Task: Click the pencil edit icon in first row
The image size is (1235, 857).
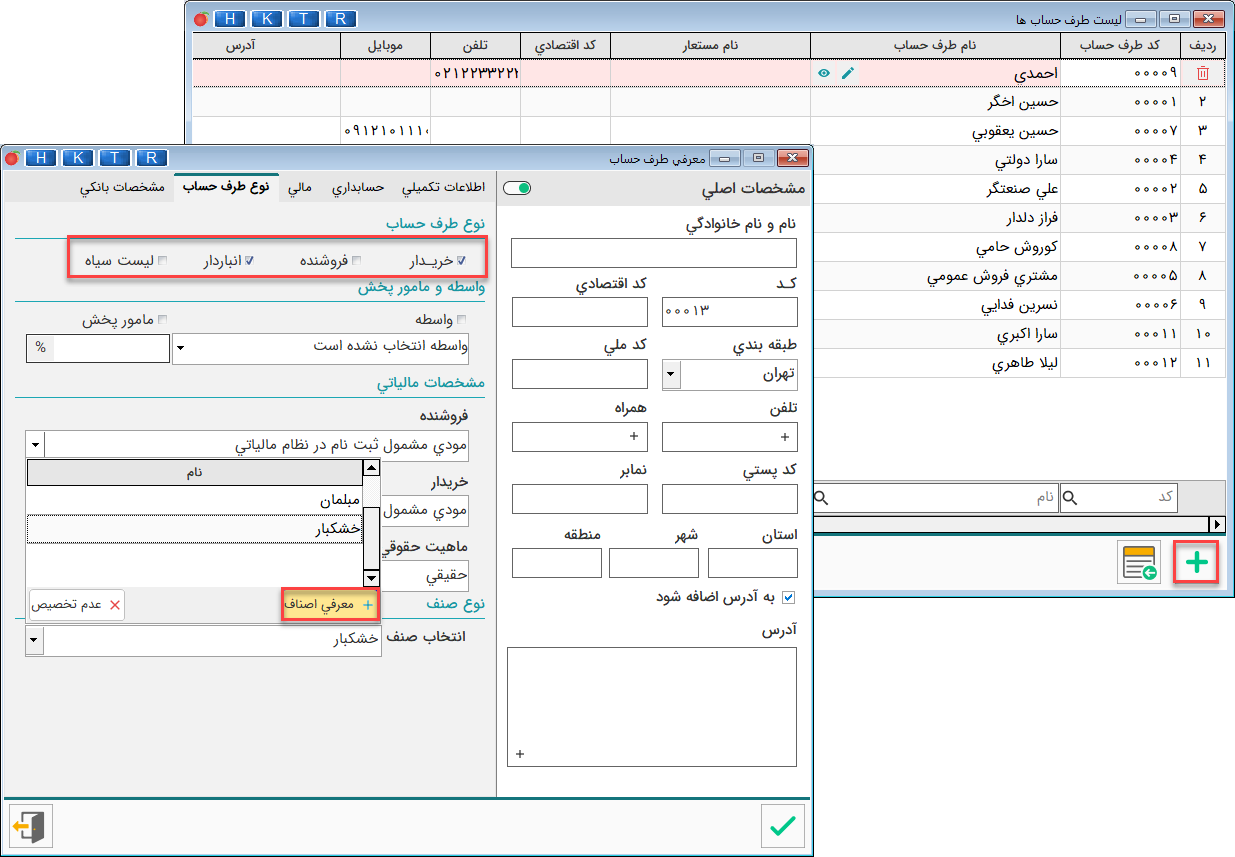Action: coord(847,73)
